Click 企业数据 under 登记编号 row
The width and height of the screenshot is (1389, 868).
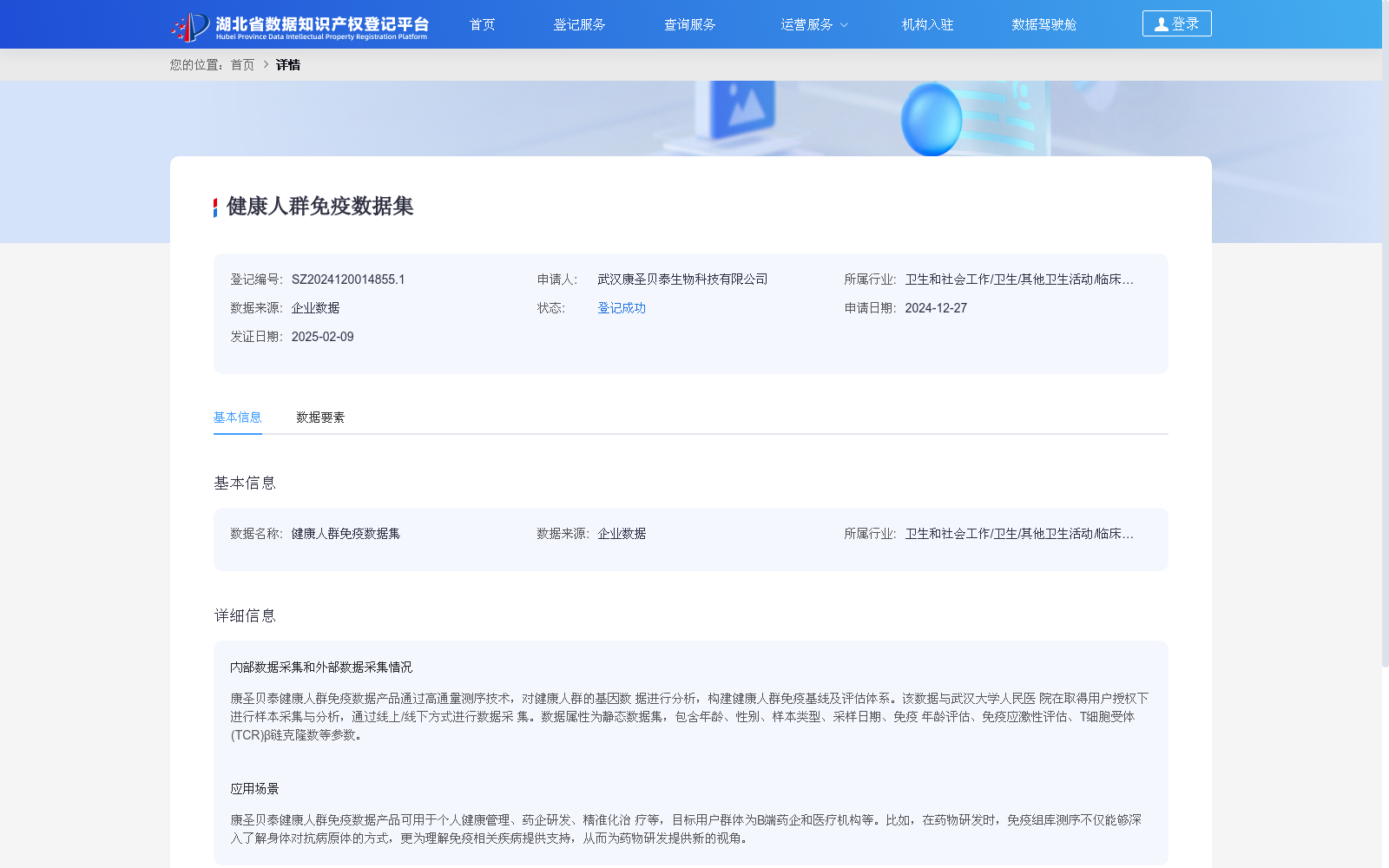pos(315,308)
